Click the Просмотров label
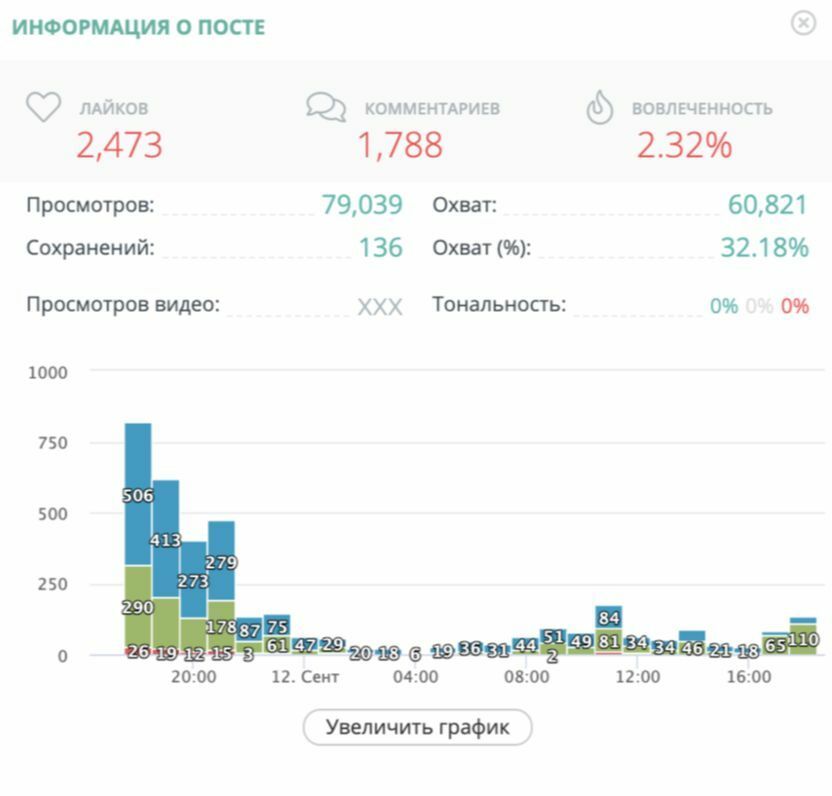 coord(90,204)
